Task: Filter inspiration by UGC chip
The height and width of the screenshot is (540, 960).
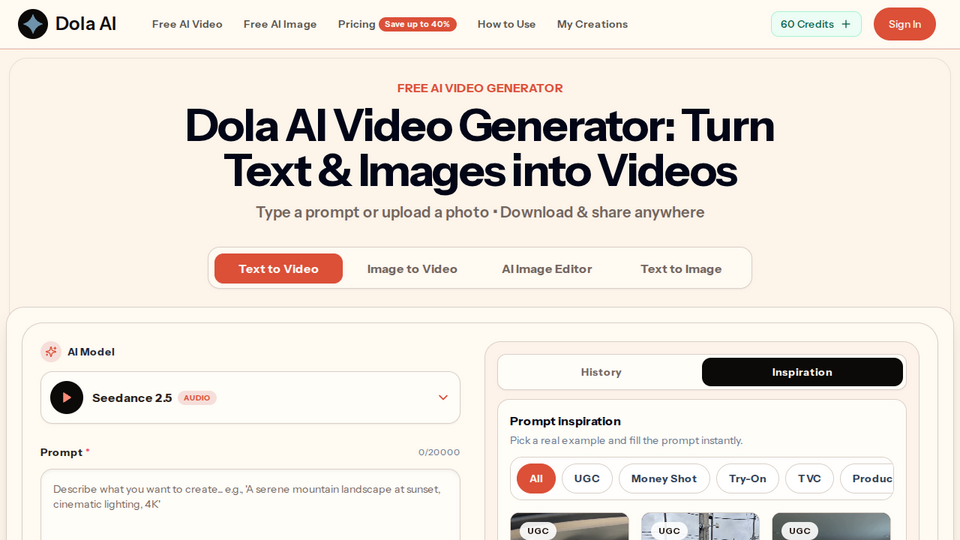Action: click(587, 479)
